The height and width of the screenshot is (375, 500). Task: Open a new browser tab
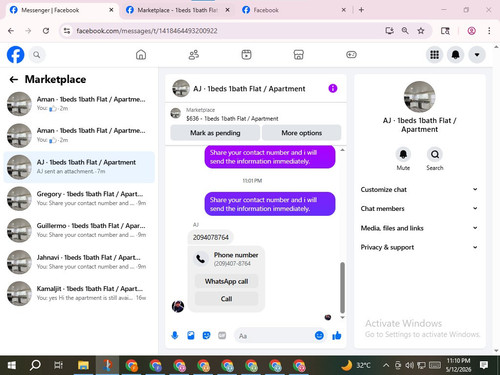(361, 10)
